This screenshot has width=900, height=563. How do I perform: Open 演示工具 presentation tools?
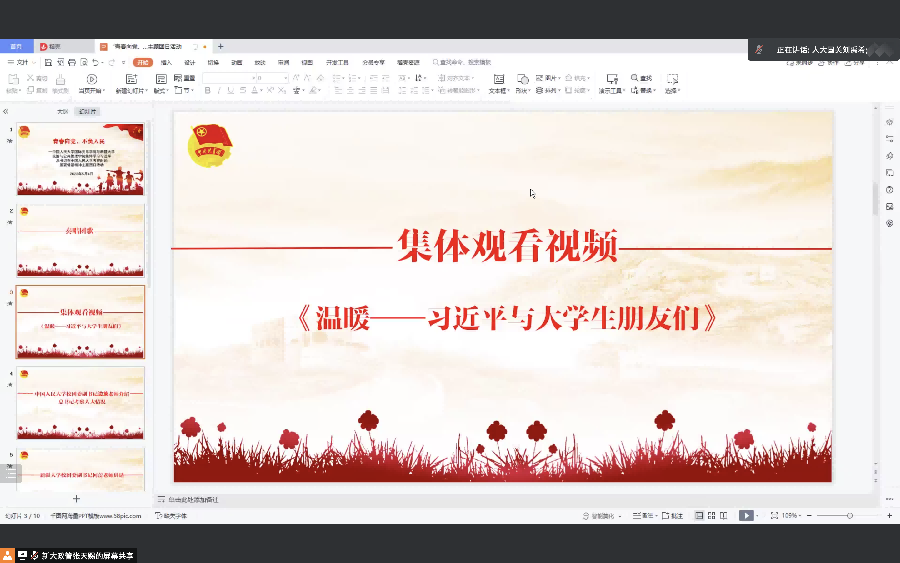(610, 78)
